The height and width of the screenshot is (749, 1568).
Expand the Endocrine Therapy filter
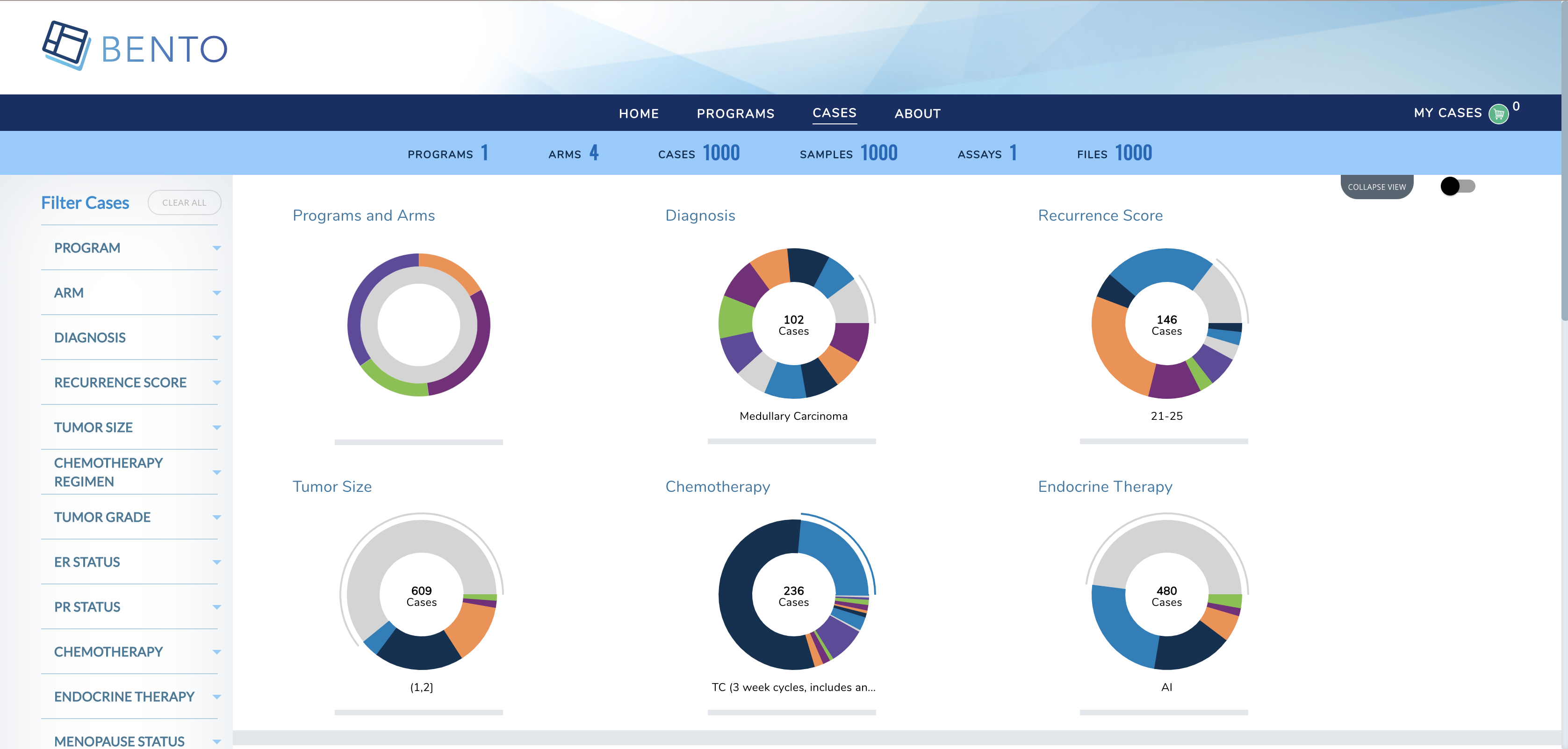(129, 697)
